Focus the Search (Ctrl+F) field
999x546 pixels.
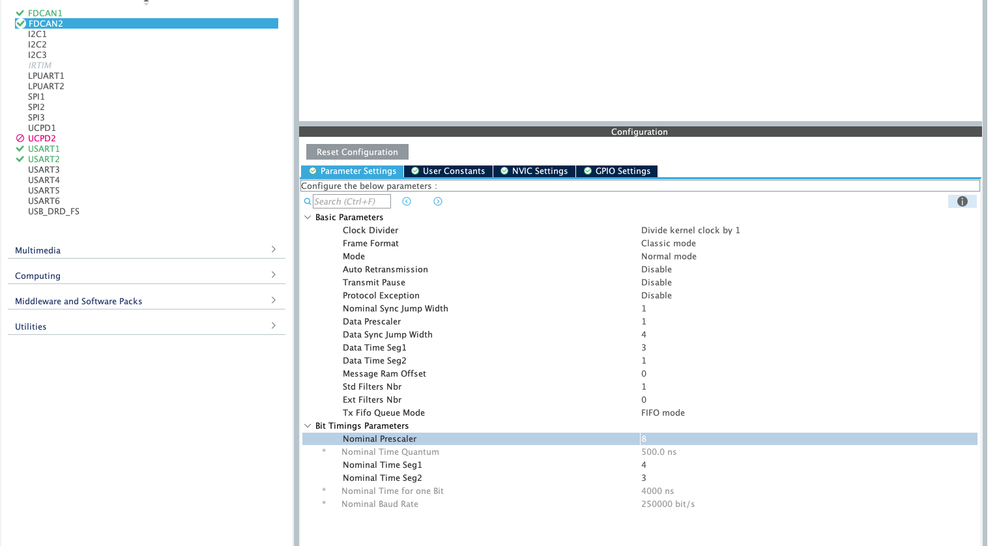[x=352, y=201]
